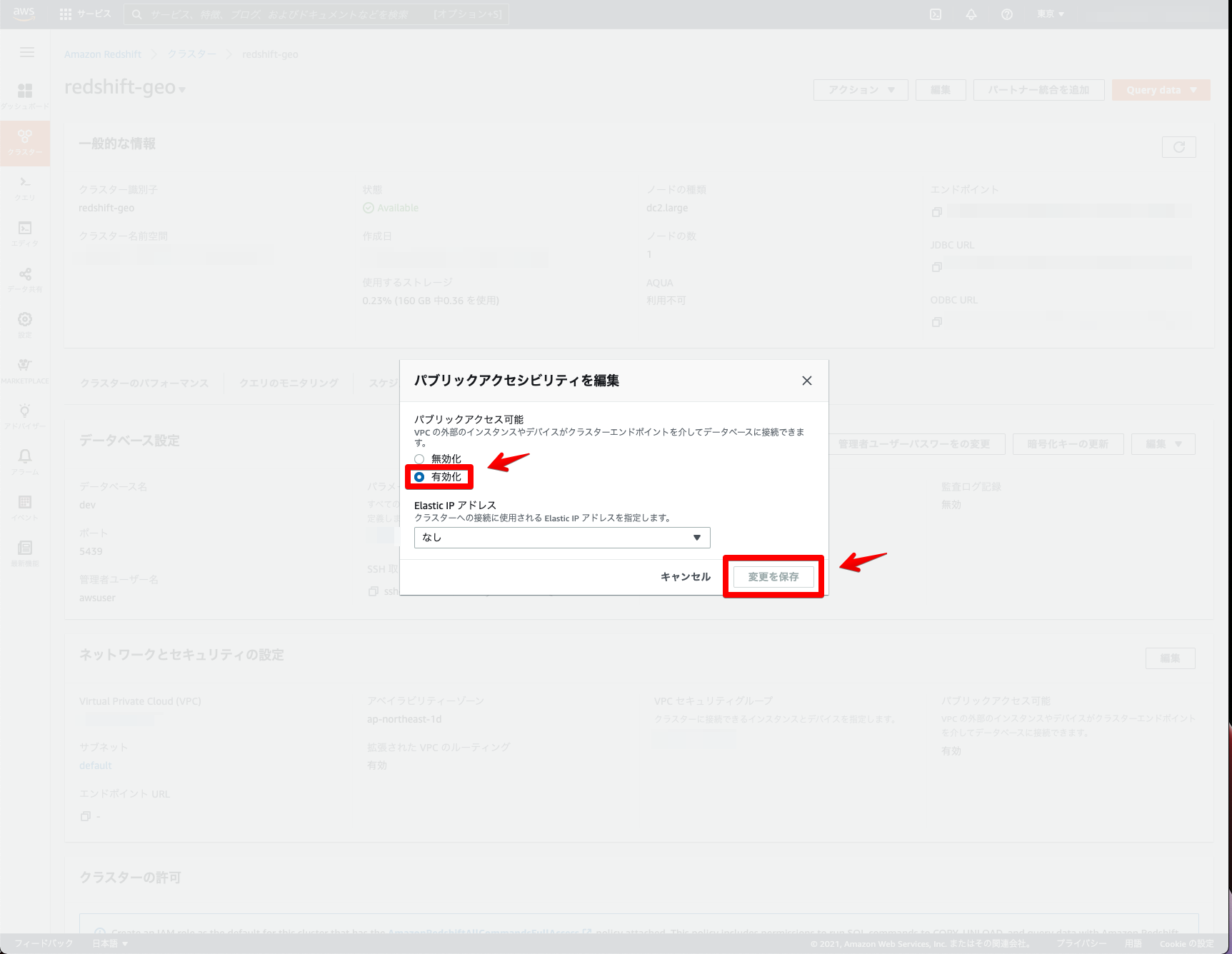Click the AWS services search field
1232x954 pixels.
(314, 14)
